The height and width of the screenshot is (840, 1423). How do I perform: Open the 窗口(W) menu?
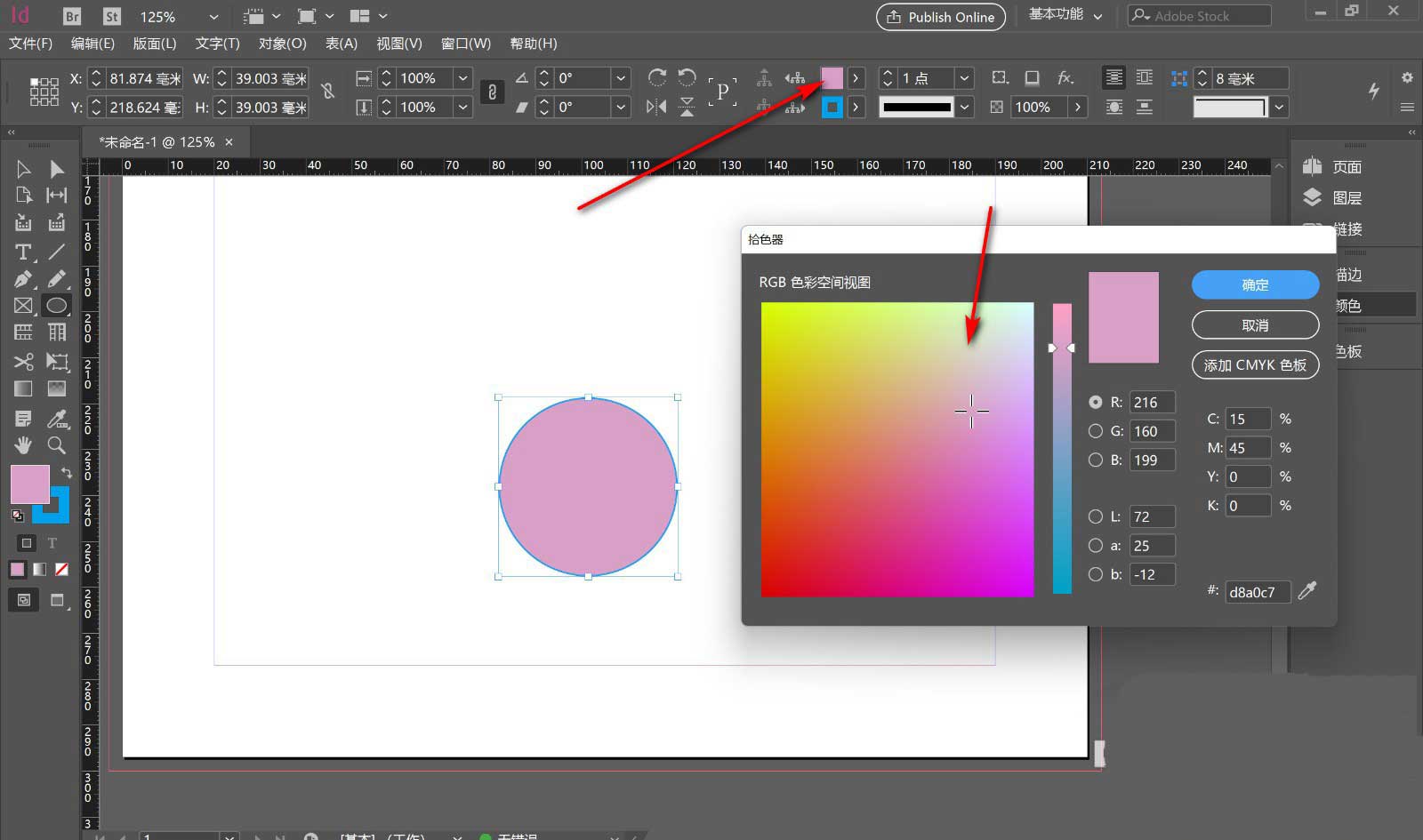tap(465, 44)
